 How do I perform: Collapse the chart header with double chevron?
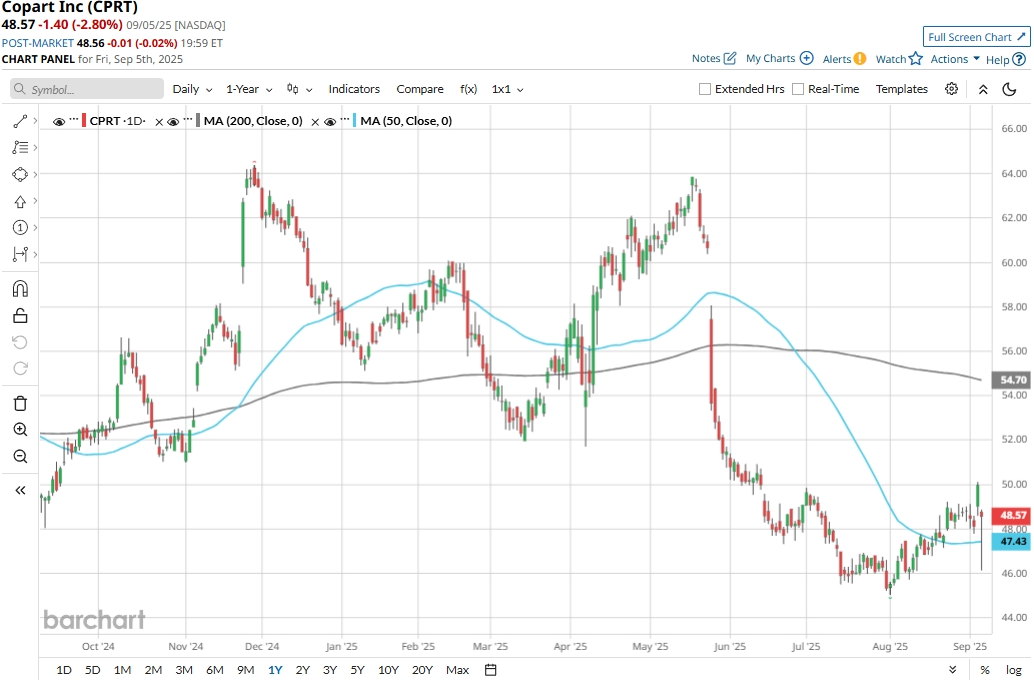pyautogui.click(x=983, y=89)
